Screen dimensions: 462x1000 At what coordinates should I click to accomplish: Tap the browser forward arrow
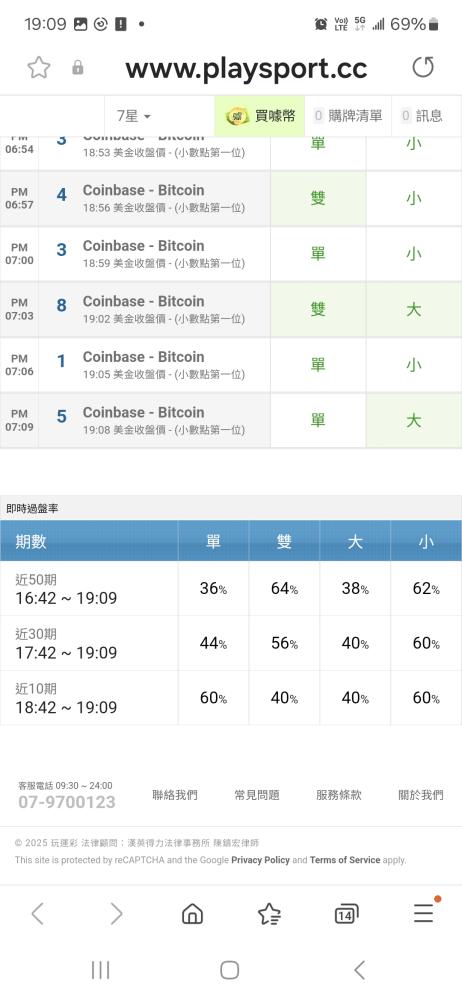click(116, 914)
